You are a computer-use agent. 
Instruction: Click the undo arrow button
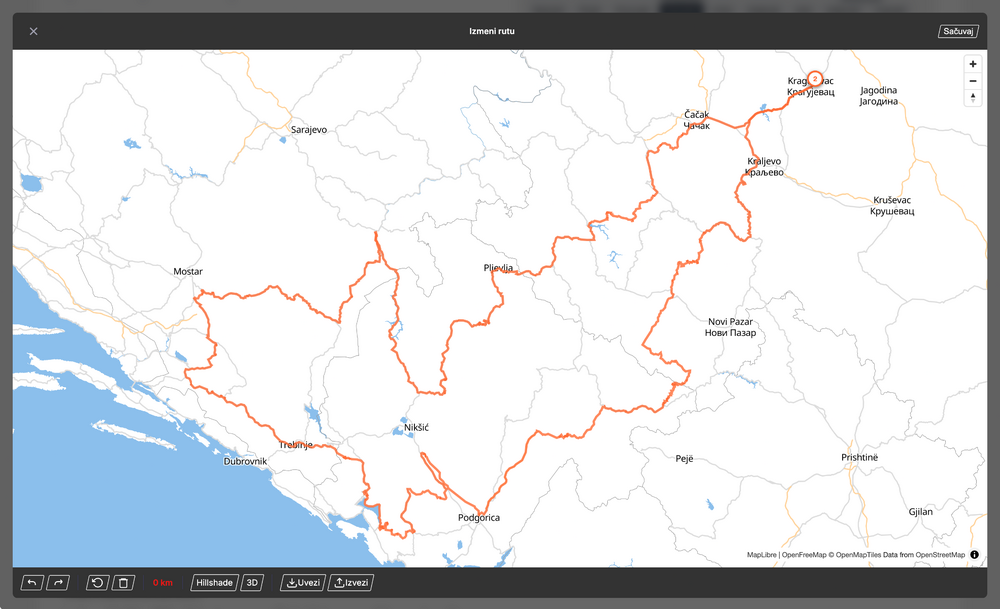click(x=32, y=583)
